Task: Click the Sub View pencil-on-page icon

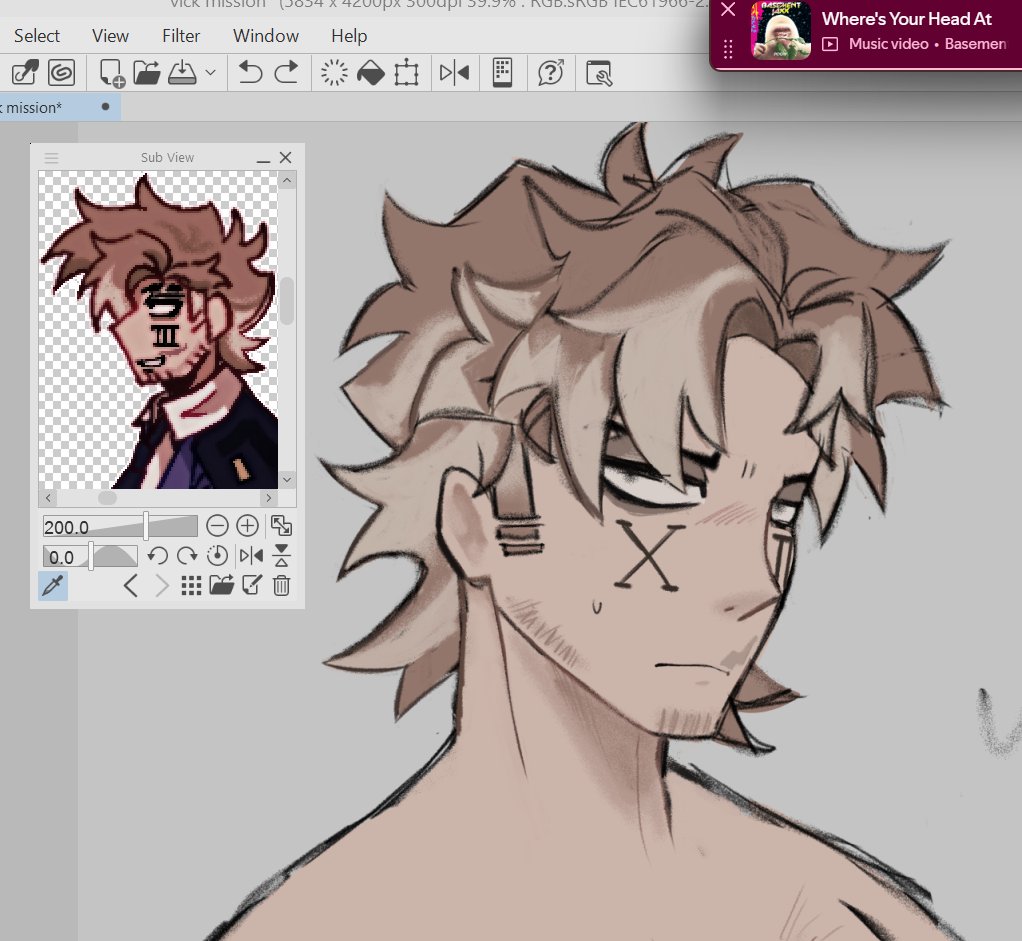Action: click(252, 586)
